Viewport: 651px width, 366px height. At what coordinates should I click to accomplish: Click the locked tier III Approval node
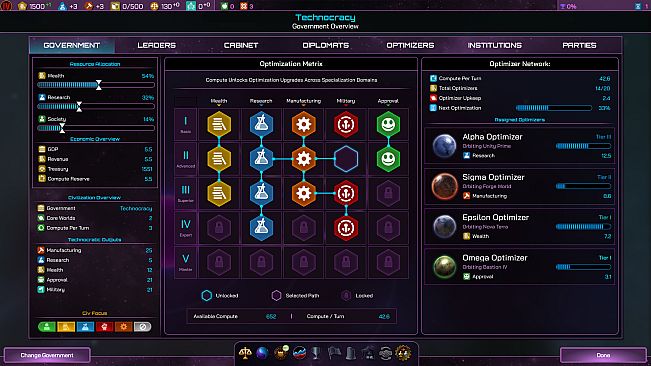(x=388, y=193)
